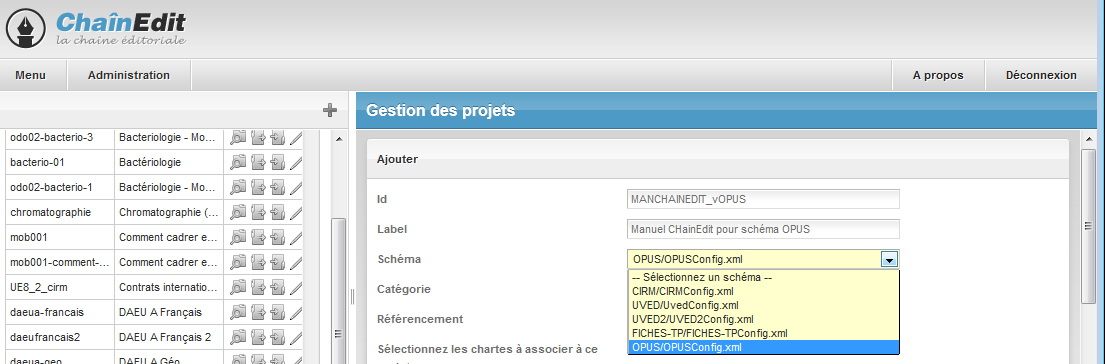Edit bacterio-01 project with pencil icon
Viewport: 1105px width, 364px height.
pyautogui.click(x=296, y=163)
